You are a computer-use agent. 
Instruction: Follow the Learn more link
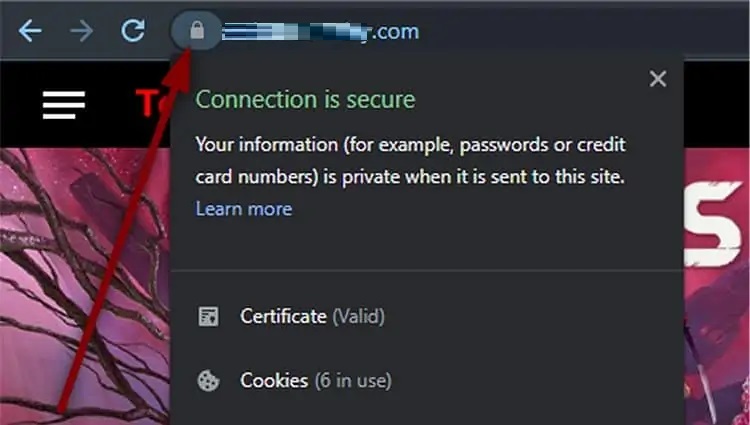(244, 209)
